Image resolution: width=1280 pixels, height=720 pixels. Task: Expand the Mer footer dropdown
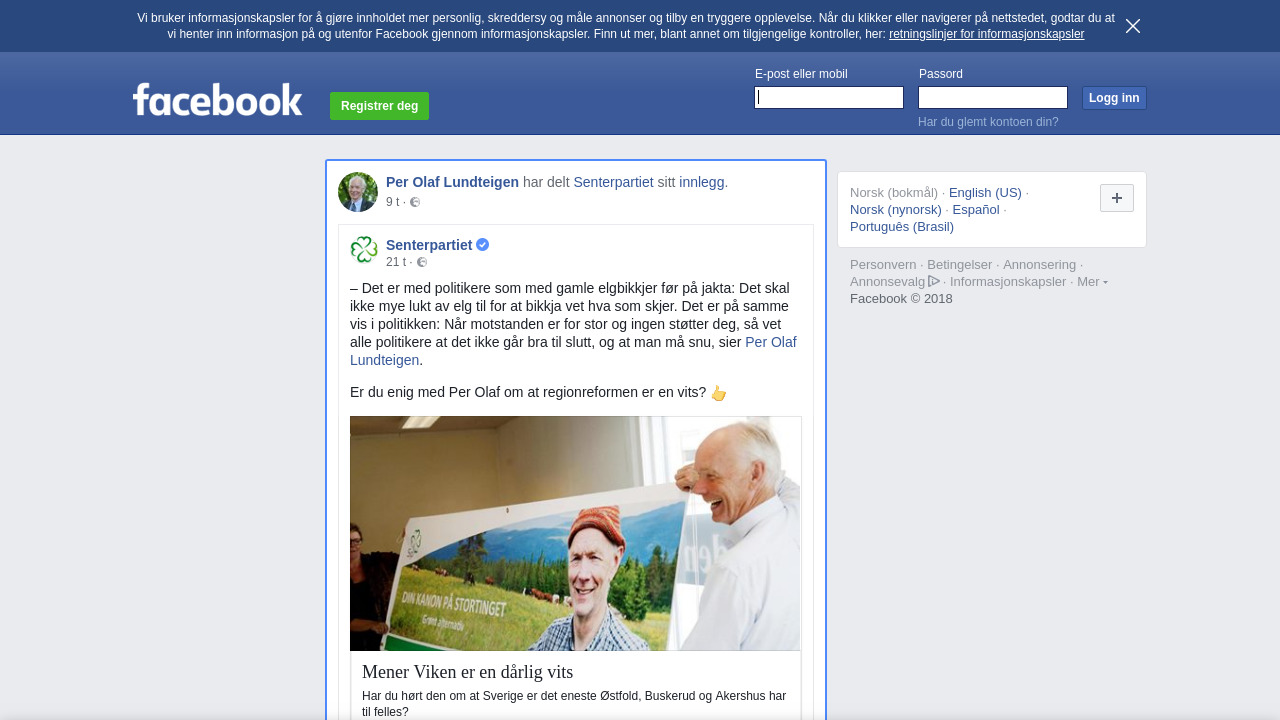[x=1092, y=282]
